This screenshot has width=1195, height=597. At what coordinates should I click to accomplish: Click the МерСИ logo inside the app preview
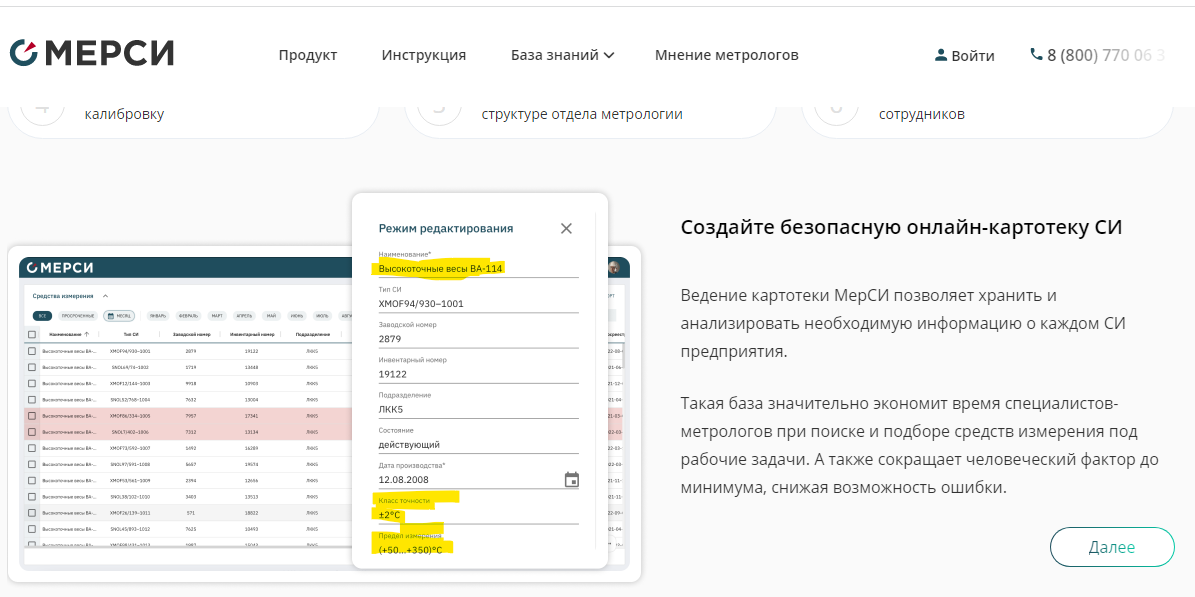61,267
